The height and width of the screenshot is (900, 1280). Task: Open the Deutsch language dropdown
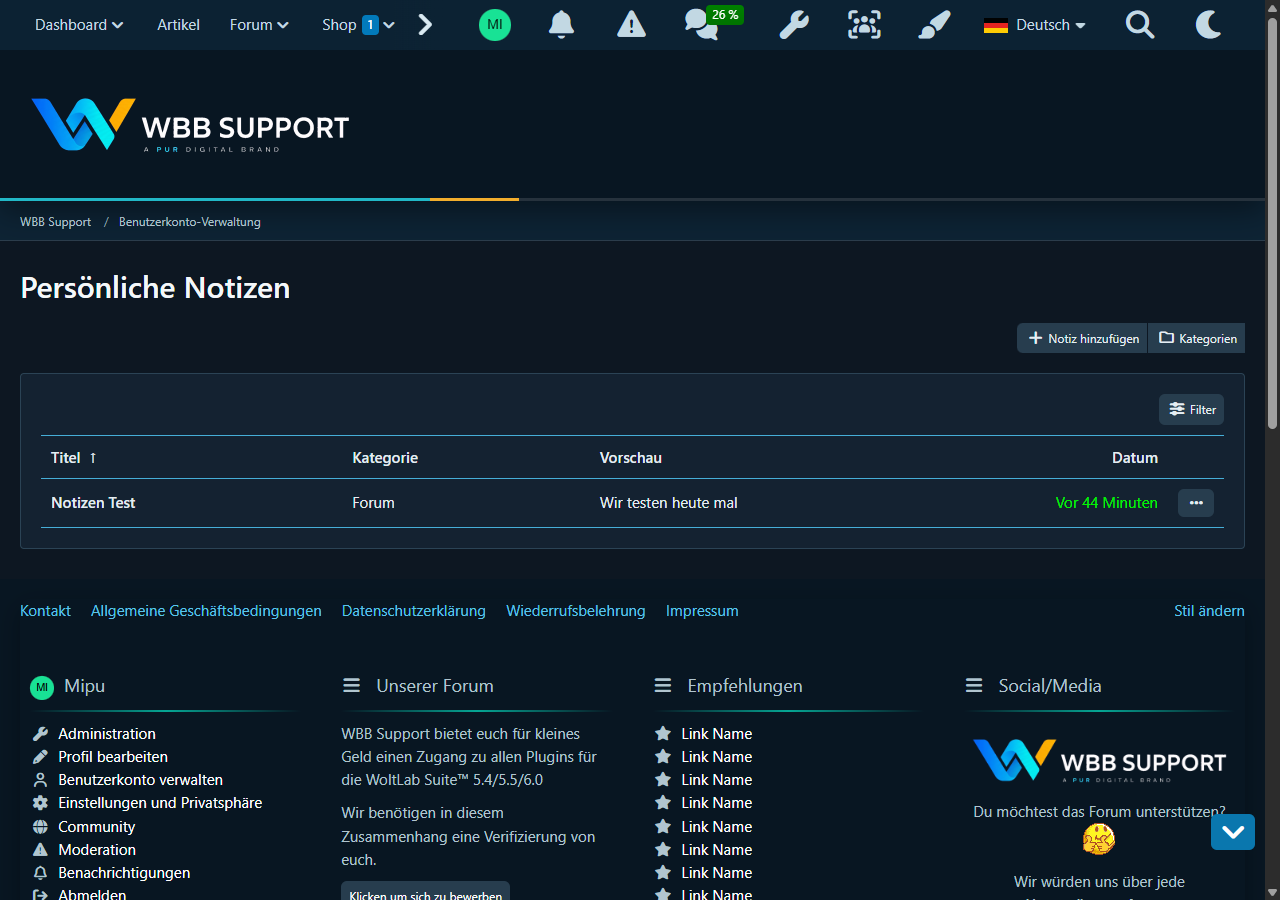click(x=1035, y=25)
